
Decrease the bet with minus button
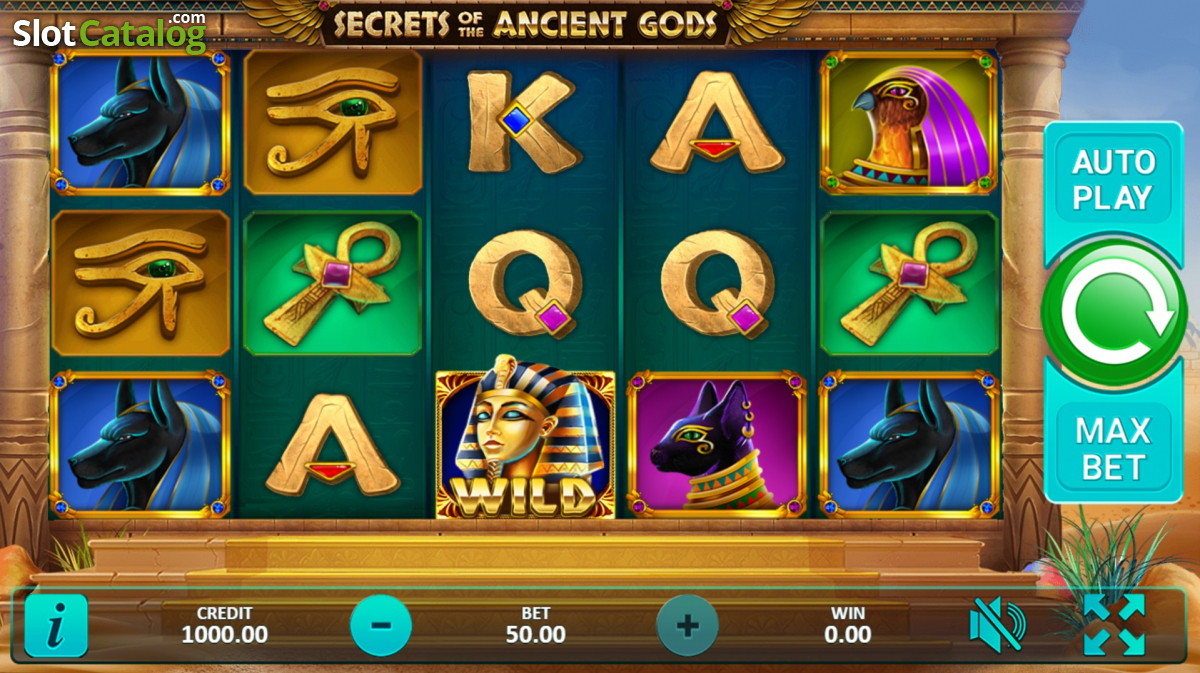pyautogui.click(x=381, y=626)
